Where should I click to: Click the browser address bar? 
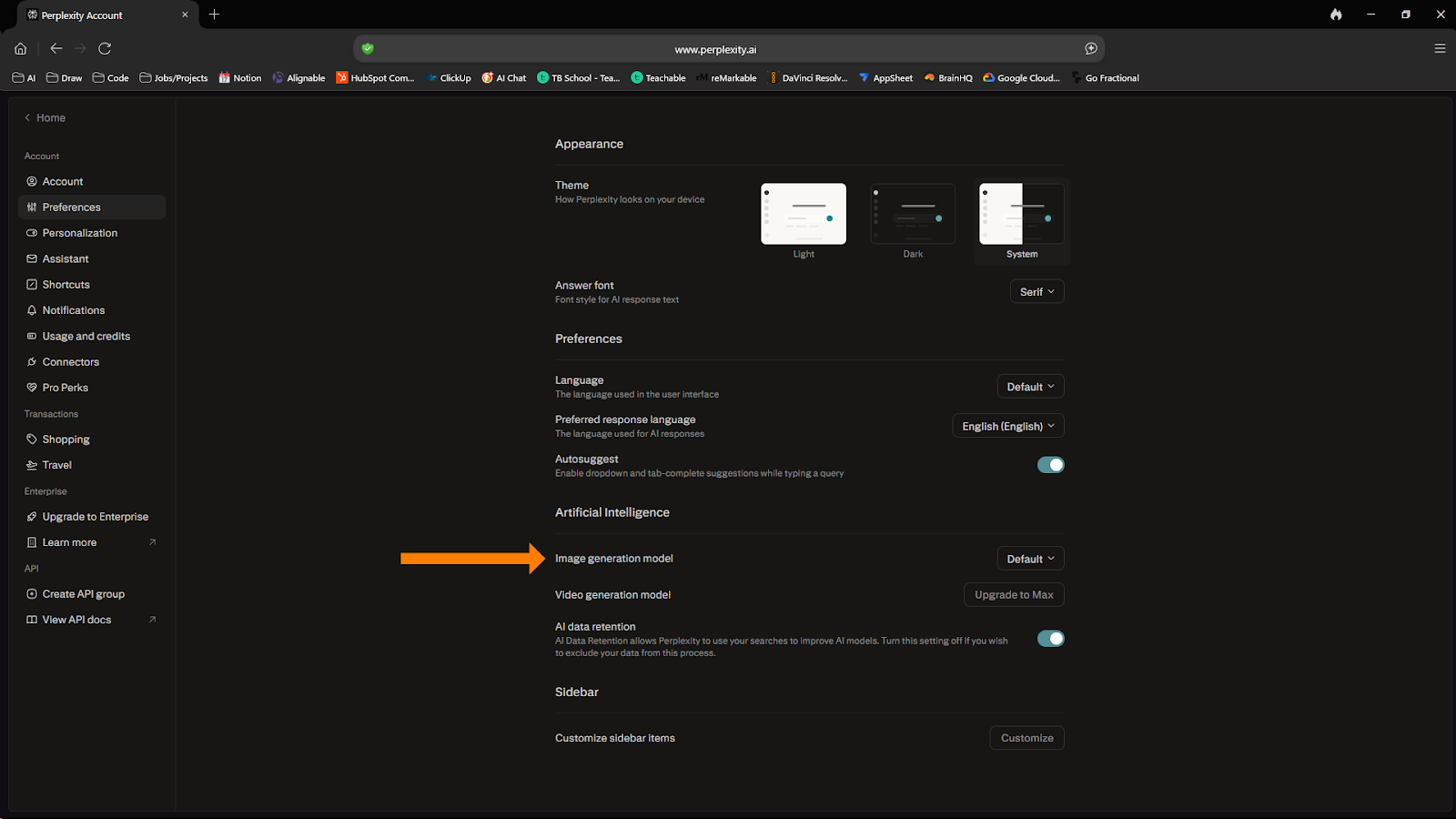716,48
